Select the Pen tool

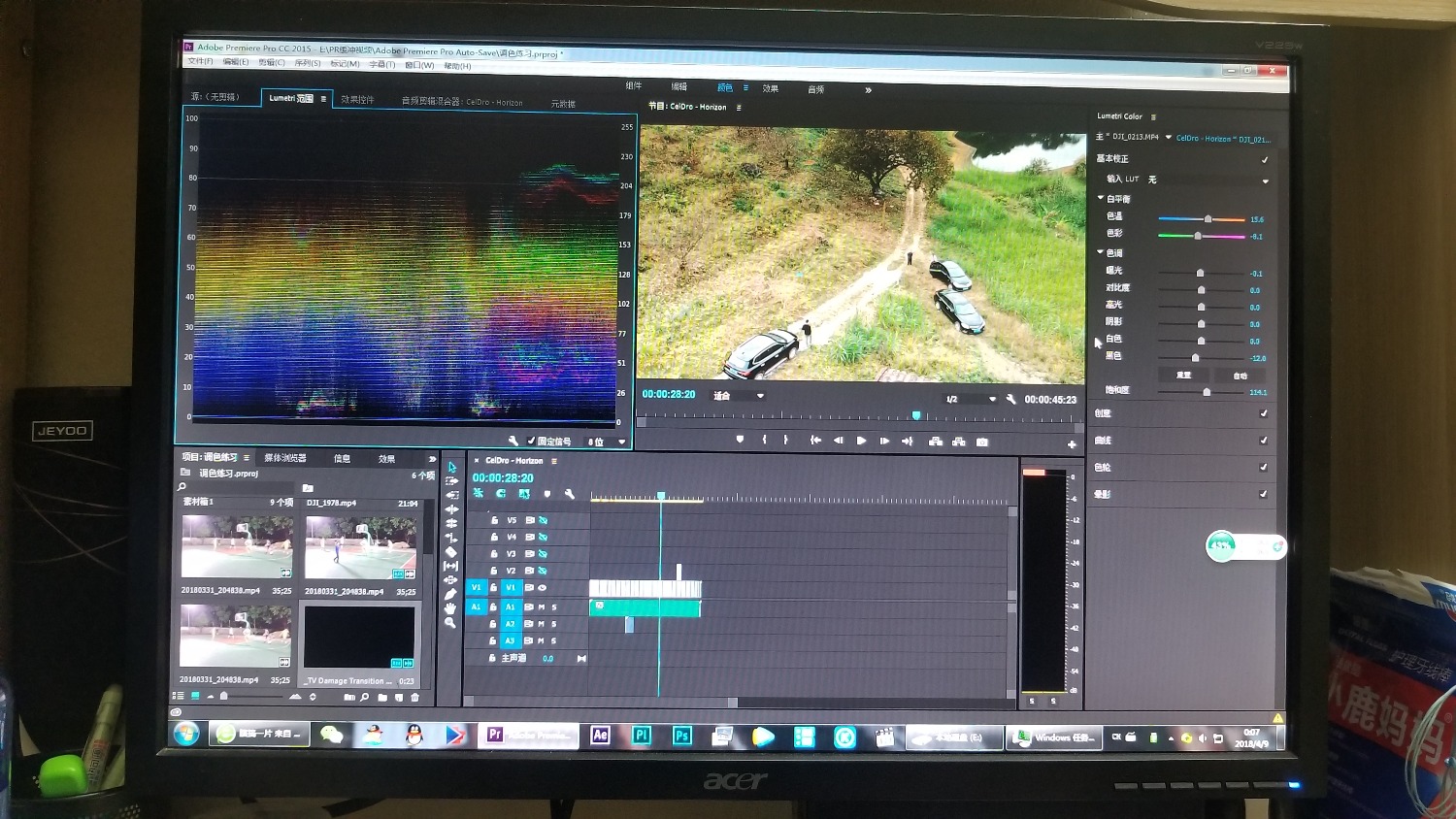[x=451, y=594]
